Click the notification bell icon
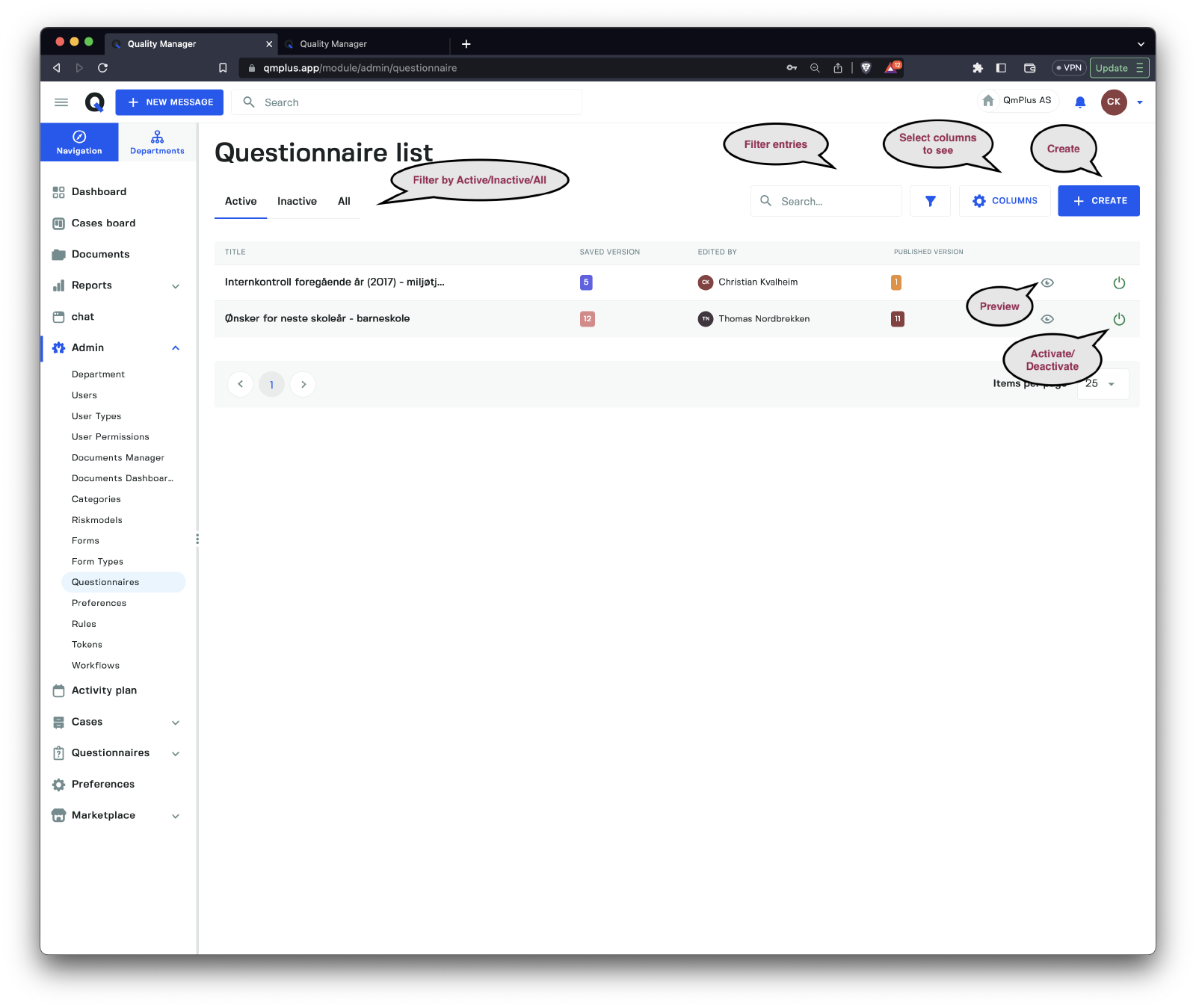Image resolution: width=1196 pixels, height=1008 pixels. pyautogui.click(x=1079, y=102)
